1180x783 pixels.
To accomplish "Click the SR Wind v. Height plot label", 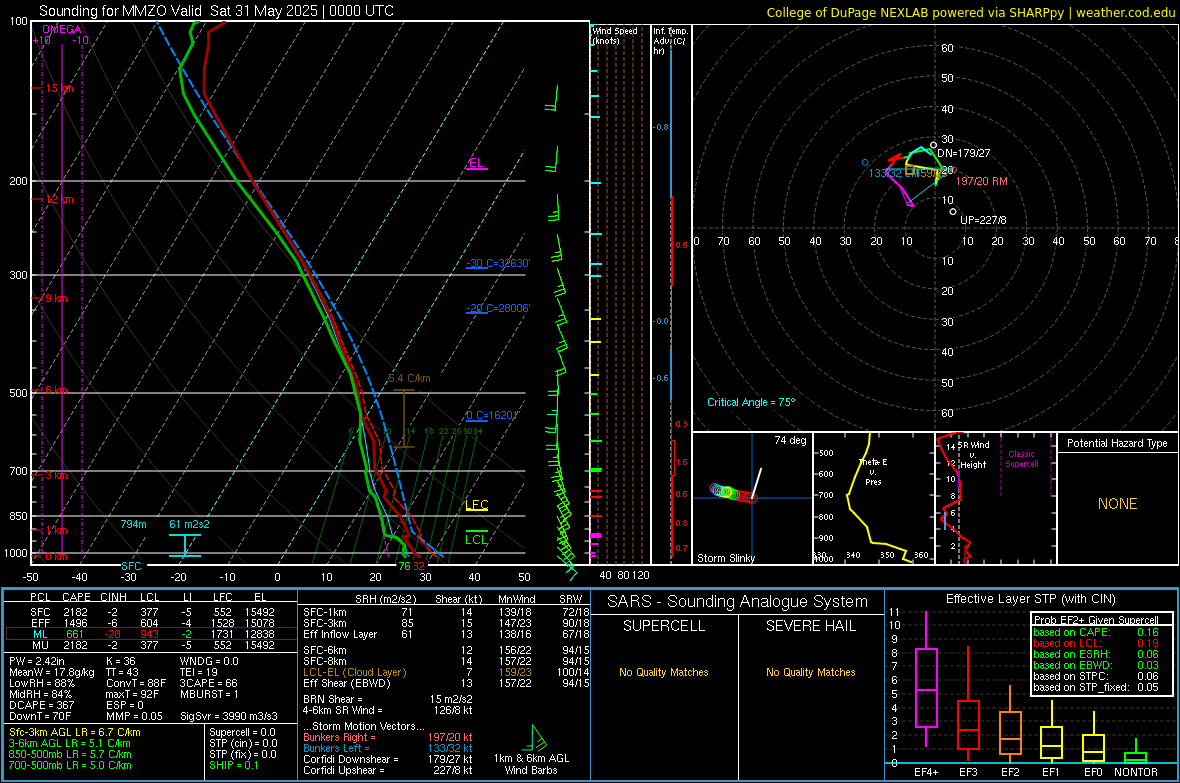I will [x=974, y=455].
